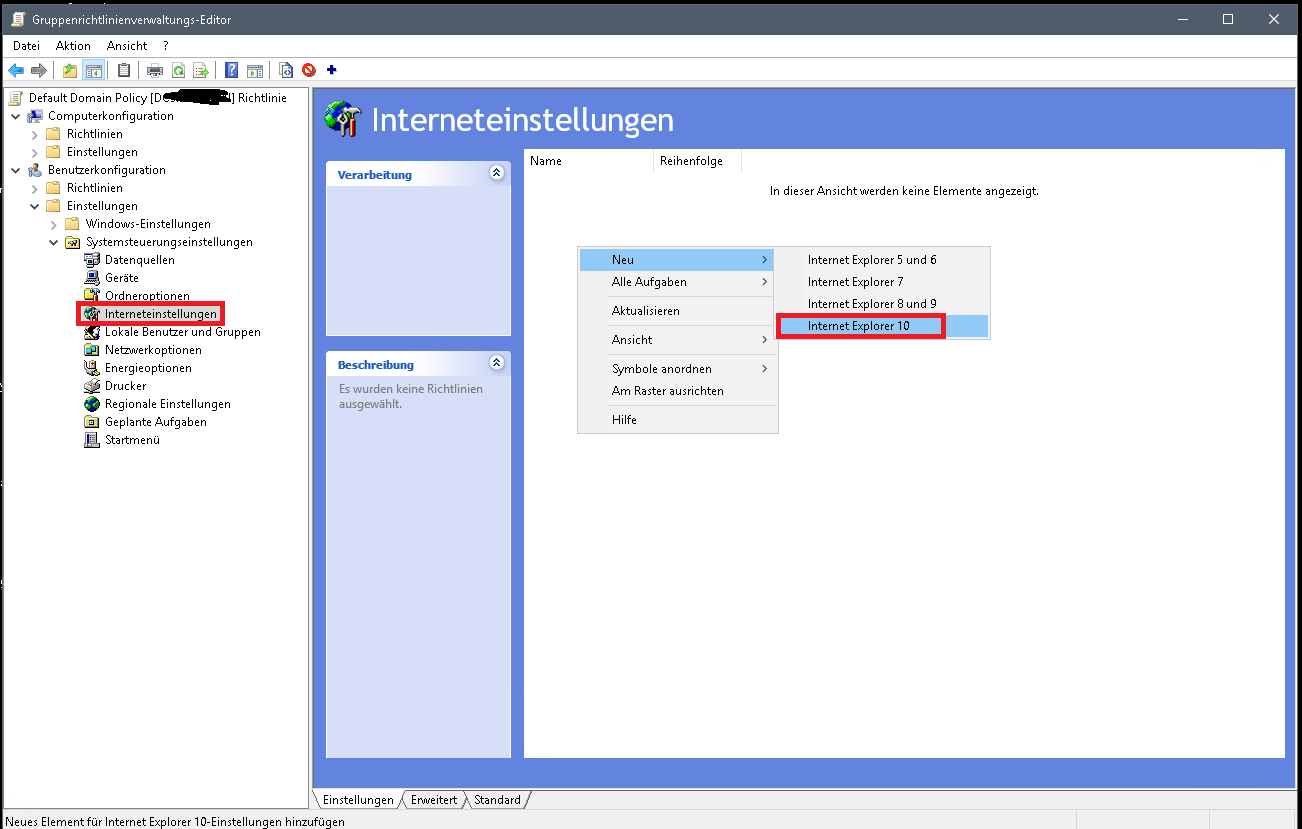Collapse the Computerkonfiguration tree node
1302x829 pixels.
click(15, 116)
